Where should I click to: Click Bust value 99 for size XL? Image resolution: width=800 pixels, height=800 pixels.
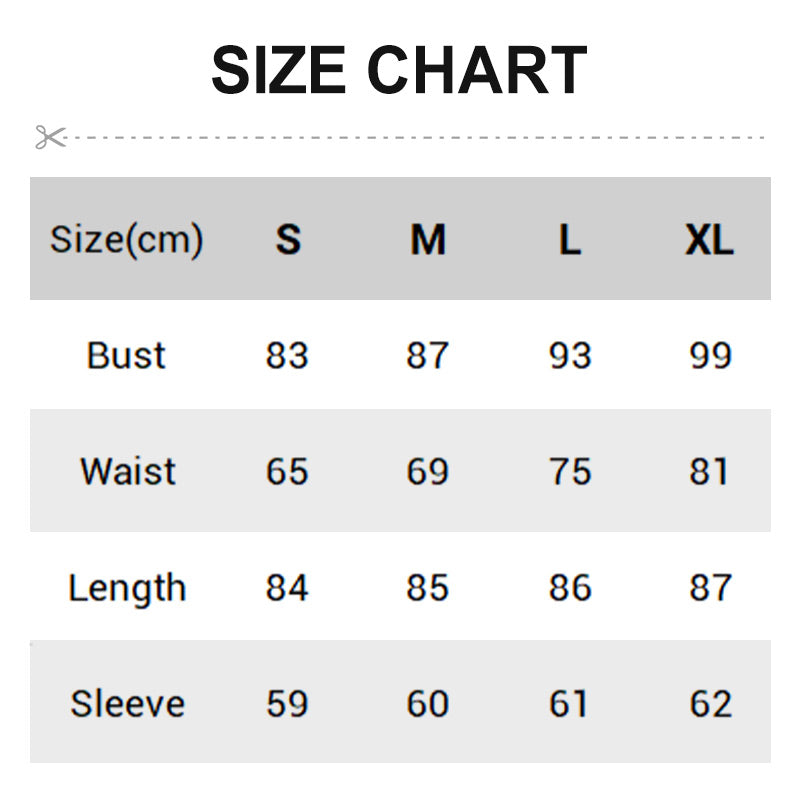710,356
